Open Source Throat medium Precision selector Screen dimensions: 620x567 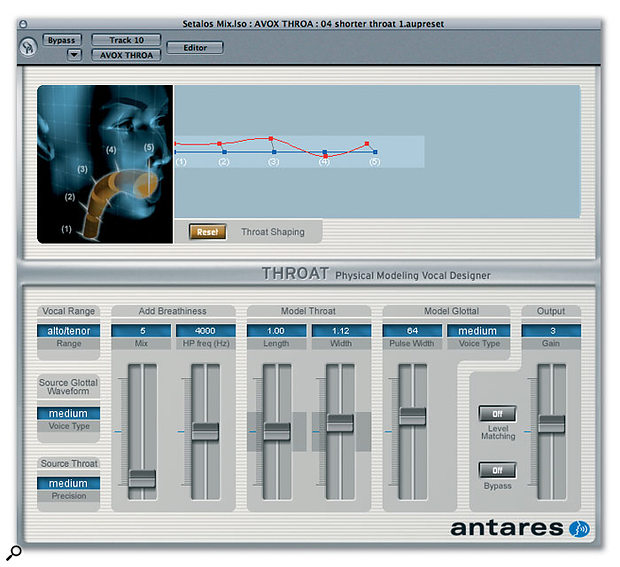pos(68,483)
